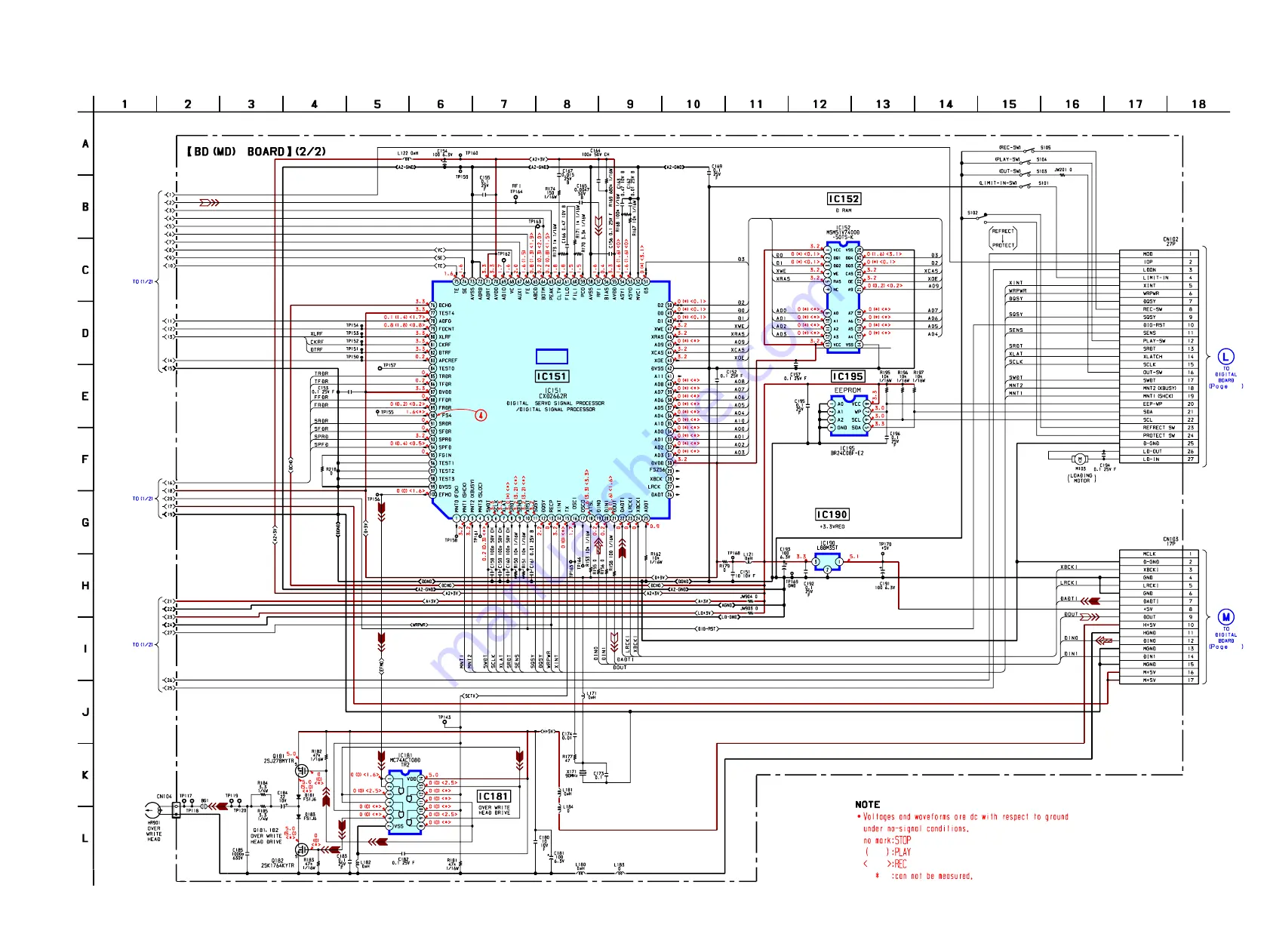Click the boxed IC181 heading

(494, 797)
